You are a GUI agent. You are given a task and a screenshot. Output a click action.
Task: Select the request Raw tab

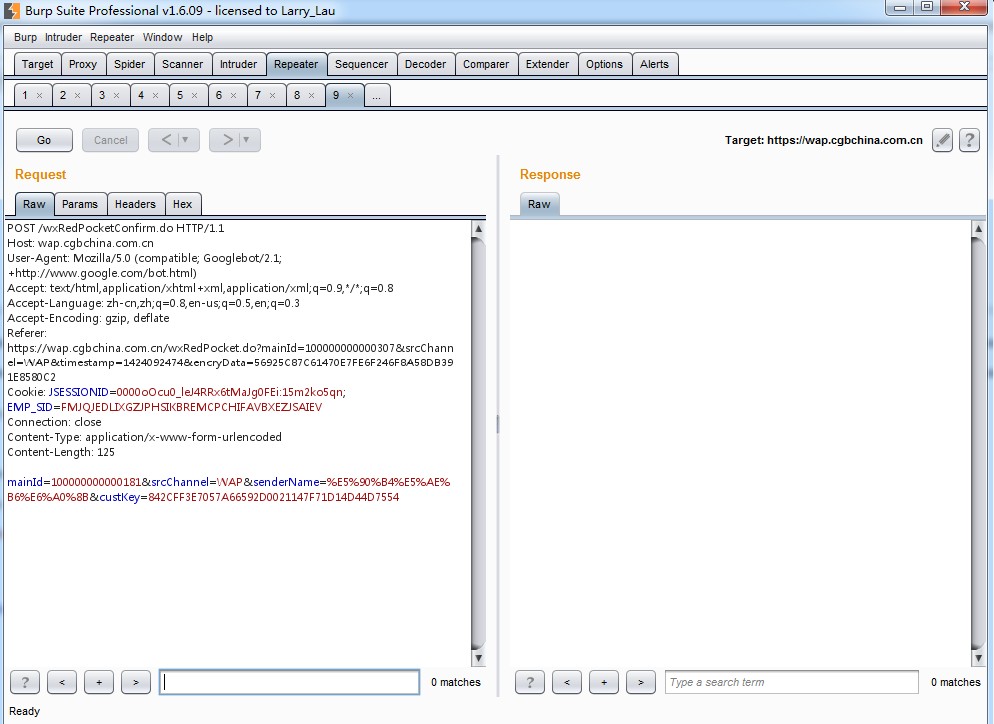tap(34, 204)
